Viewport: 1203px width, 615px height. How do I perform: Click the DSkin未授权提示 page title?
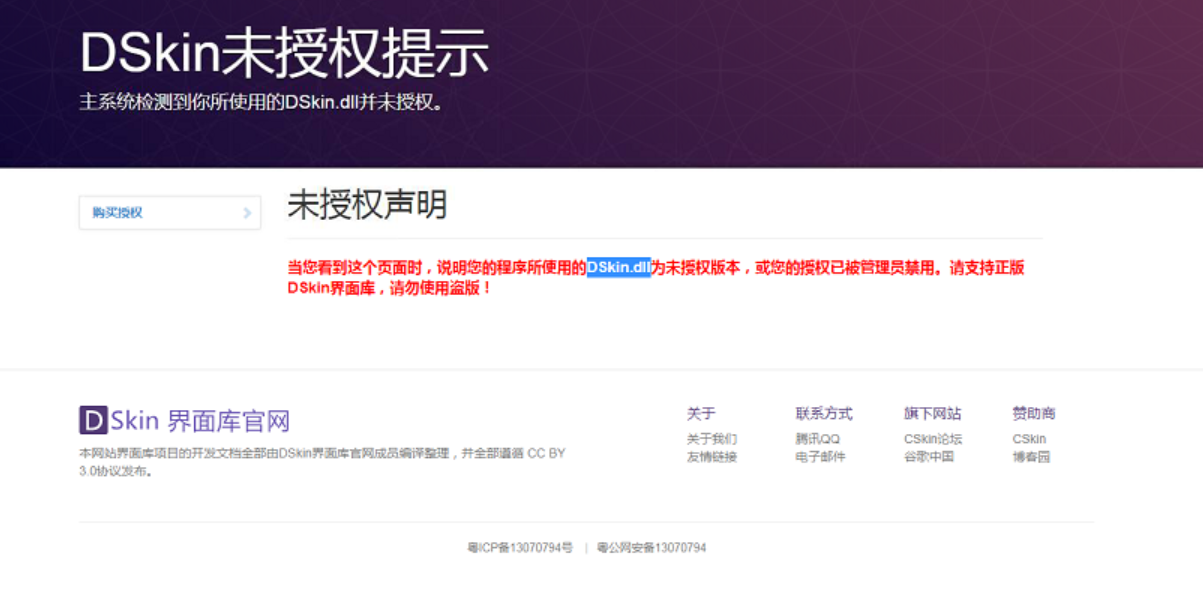click(x=284, y=52)
